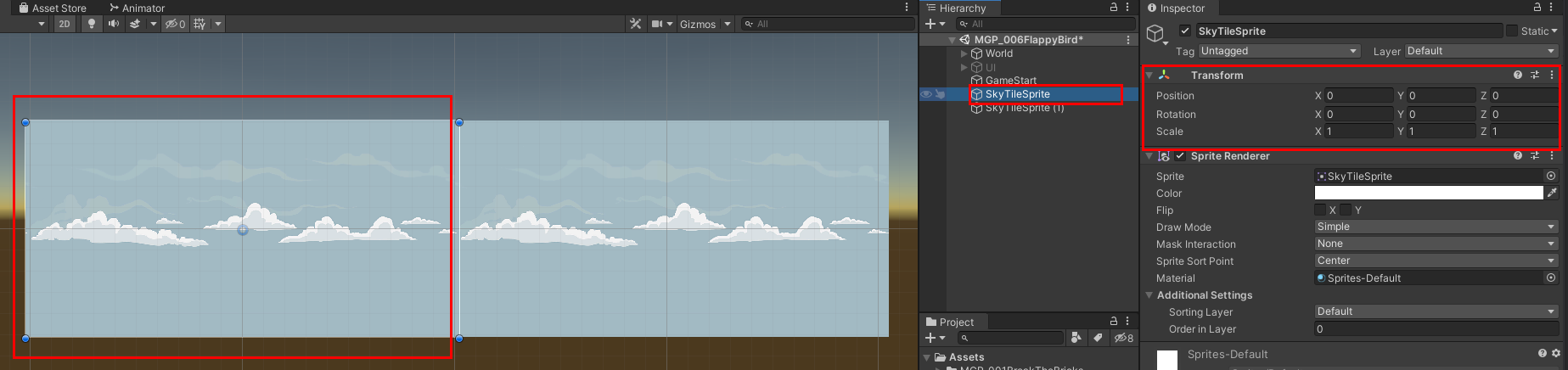Click Position X input field
The width and height of the screenshot is (1568, 370).
point(1359,96)
